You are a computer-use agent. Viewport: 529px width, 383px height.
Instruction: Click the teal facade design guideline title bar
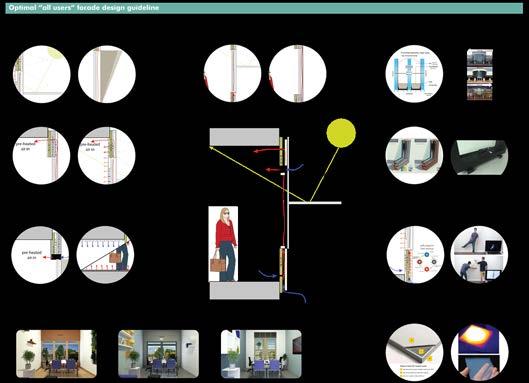(x=264, y=8)
